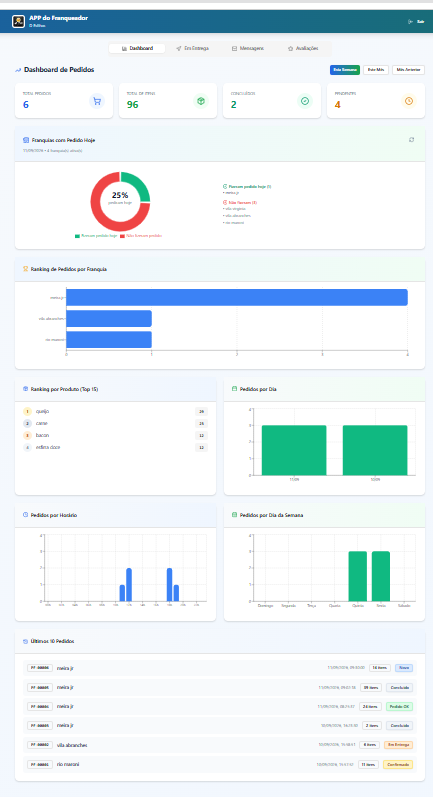Click the '16 itens' badge on first order
Viewport: 433px width, 797px height.
click(x=380, y=668)
